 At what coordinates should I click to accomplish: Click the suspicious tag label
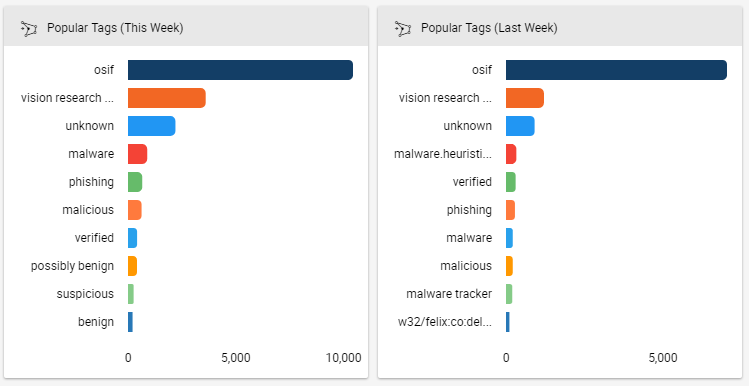(85, 294)
